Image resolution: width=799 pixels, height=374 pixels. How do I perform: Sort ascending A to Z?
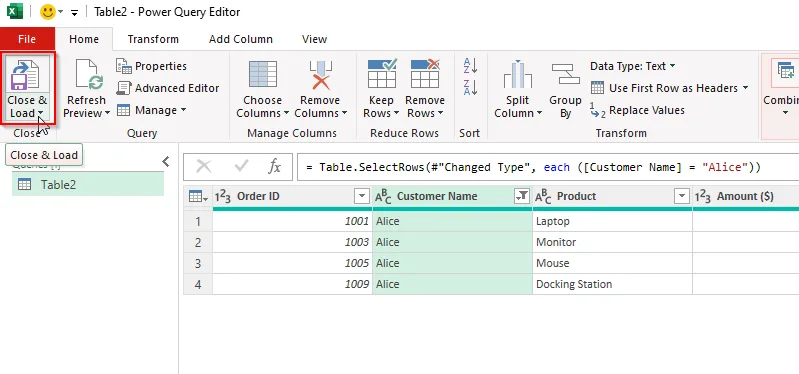click(x=470, y=66)
